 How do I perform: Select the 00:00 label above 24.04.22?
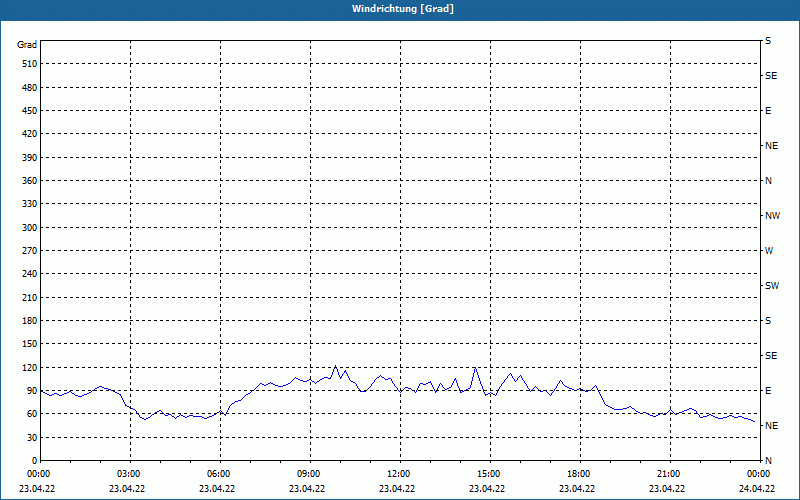(x=759, y=473)
